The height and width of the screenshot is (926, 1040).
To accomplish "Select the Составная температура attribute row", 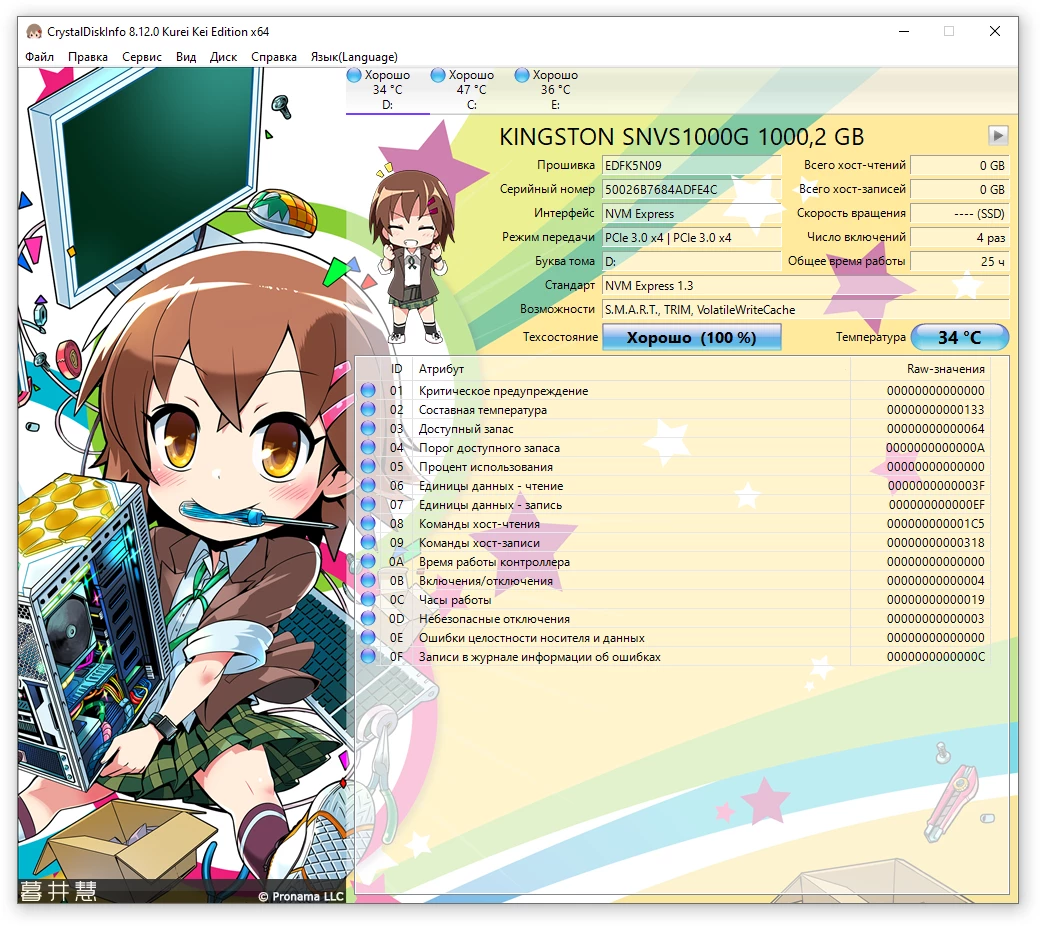I will click(673, 409).
